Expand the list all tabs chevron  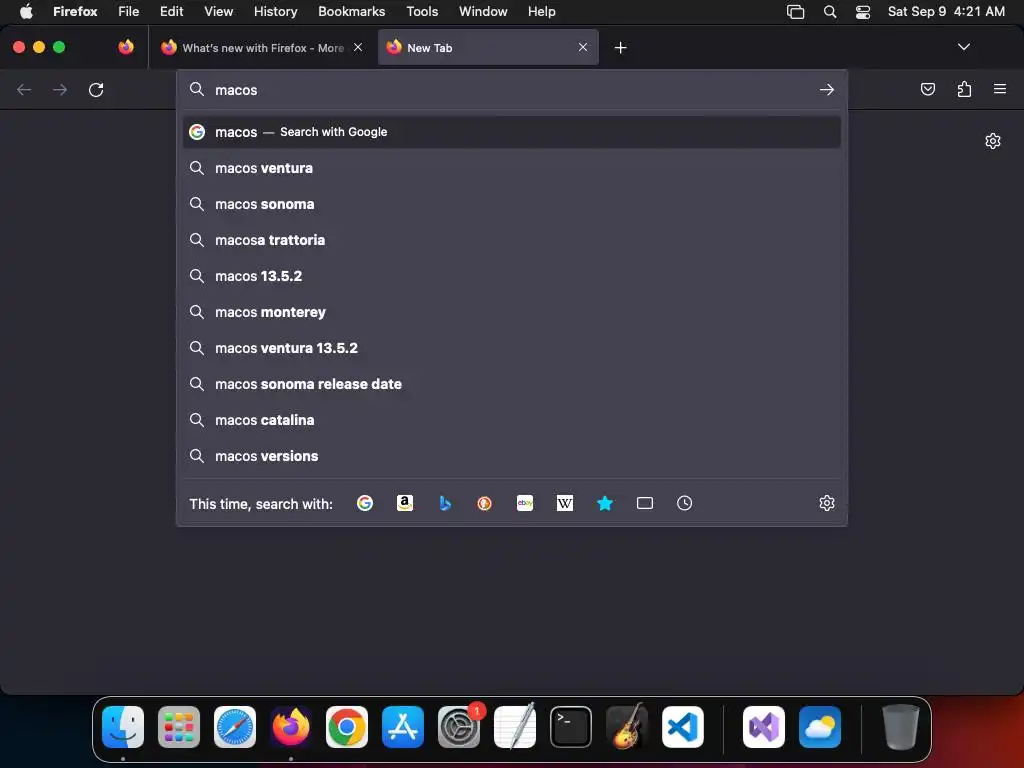pyautogui.click(x=963, y=47)
